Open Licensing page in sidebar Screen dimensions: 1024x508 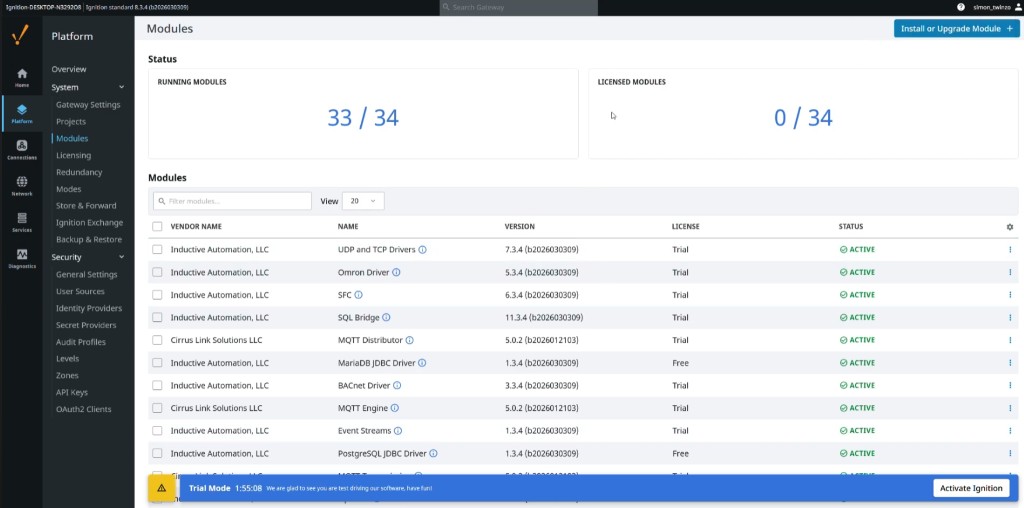tap(73, 155)
